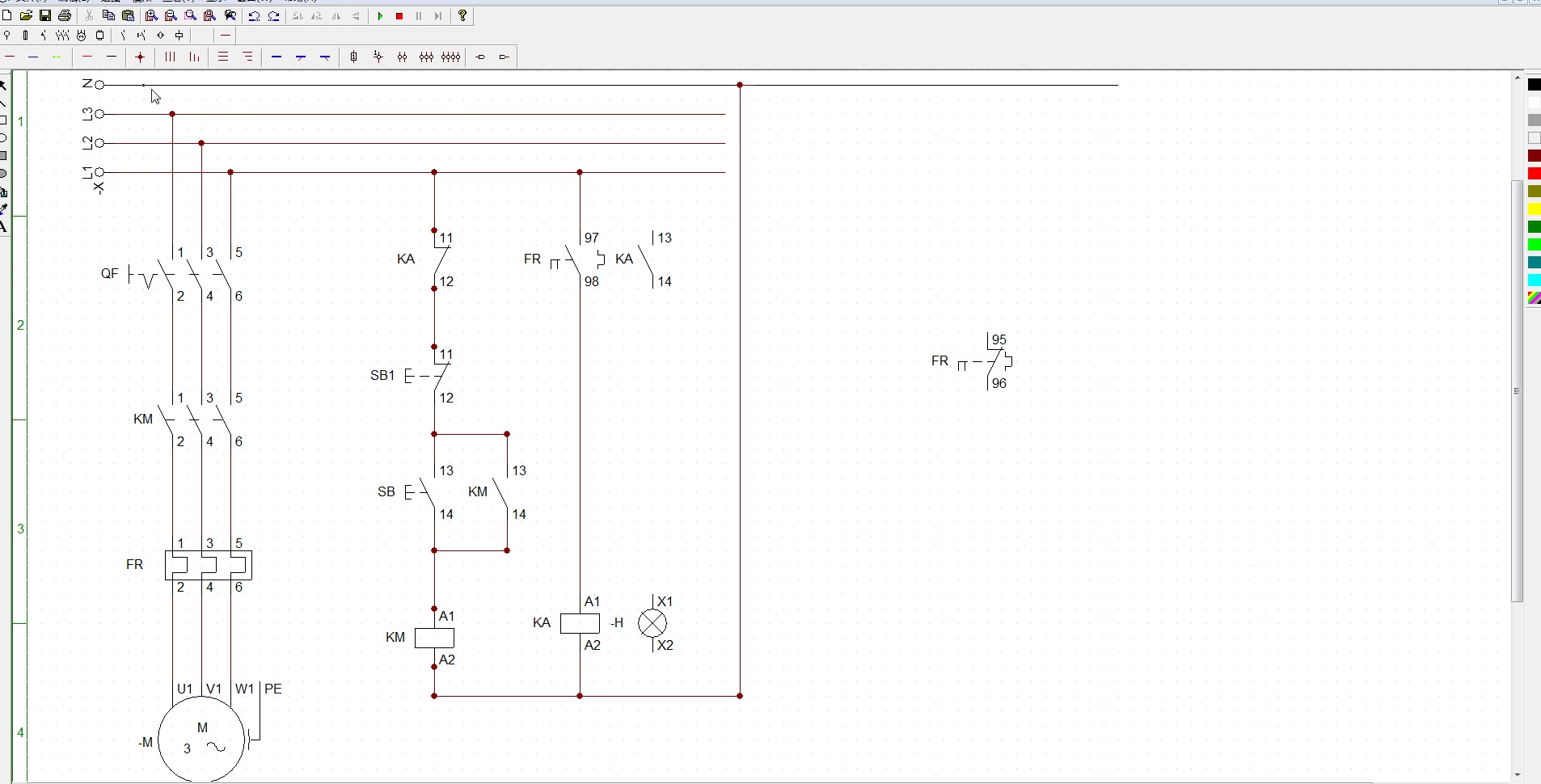
Task: Select the four-pole terminal icon
Action: [x=451, y=57]
